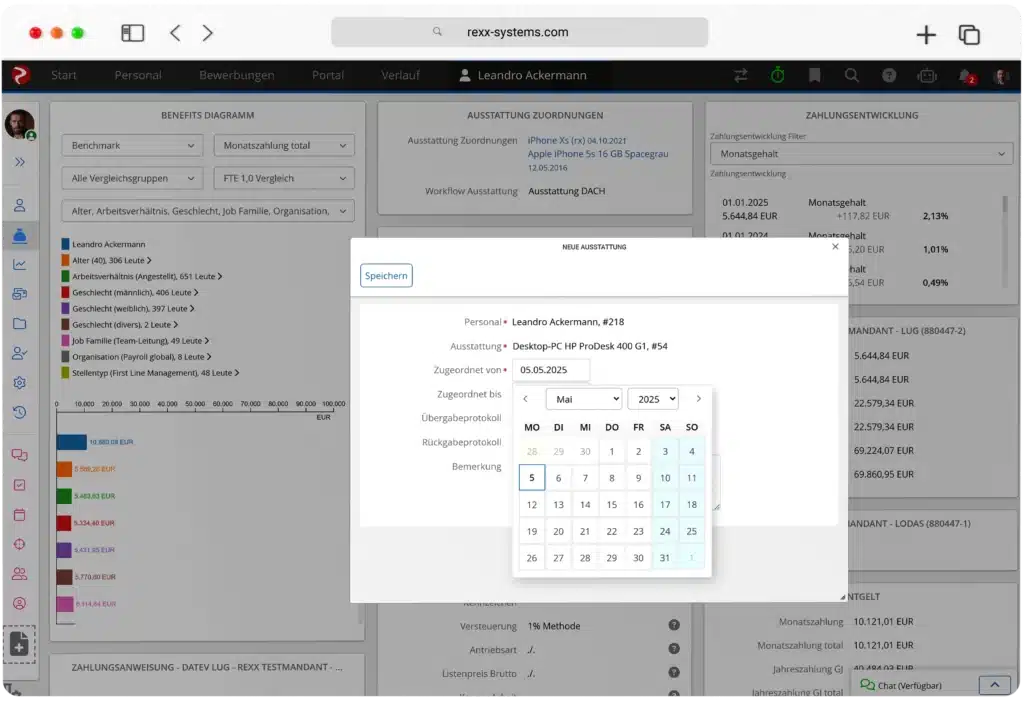Open notifications bell with red badge
Viewport: 1024px width, 702px height.
tap(965, 76)
